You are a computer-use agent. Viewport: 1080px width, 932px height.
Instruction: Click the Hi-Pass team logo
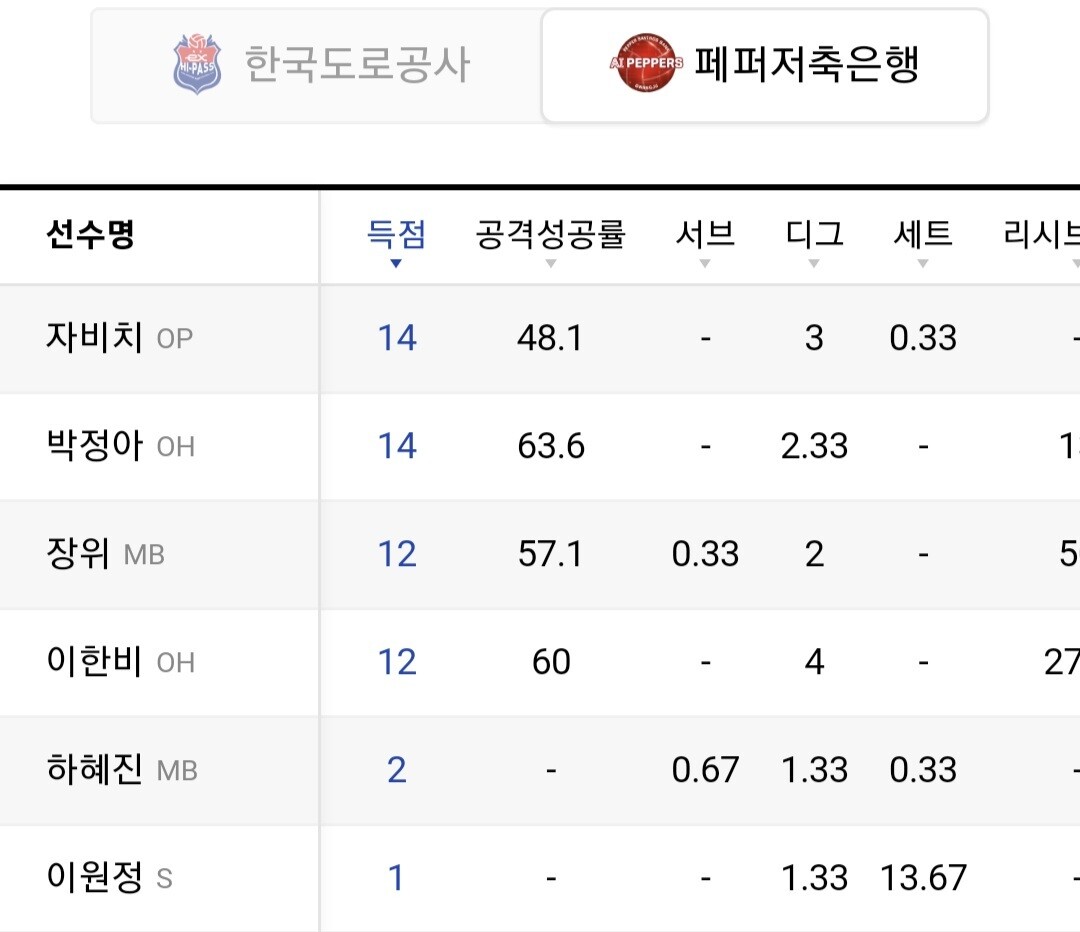pyautogui.click(x=197, y=64)
